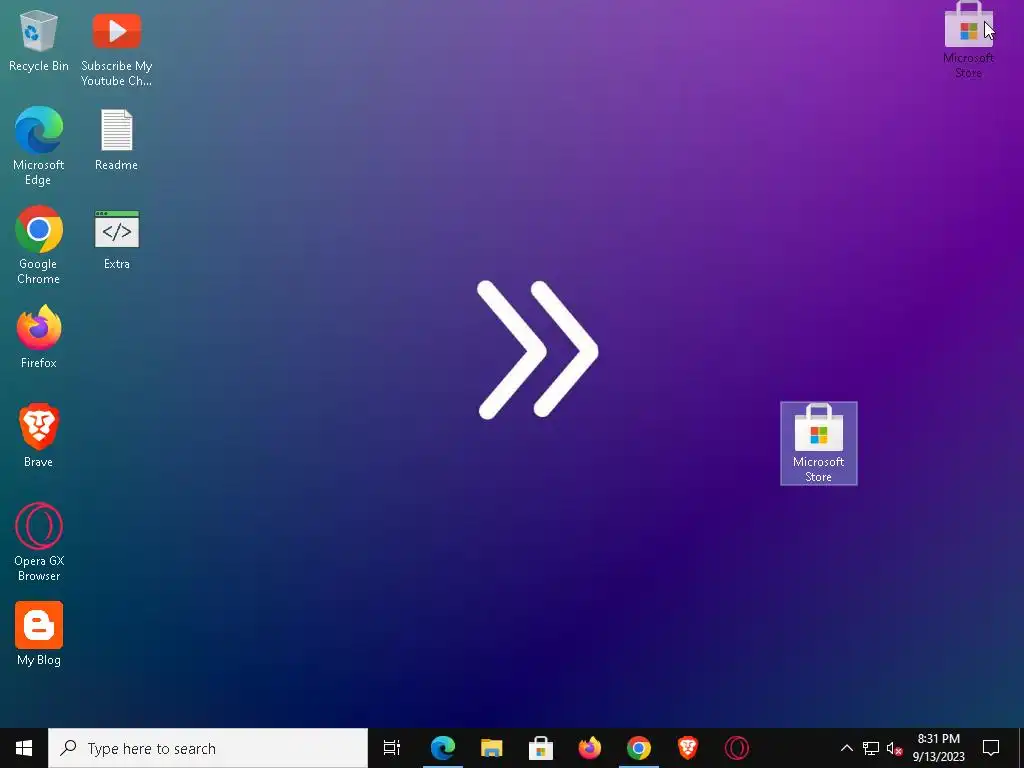Select the Firefox desktop icon

[39, 336]
